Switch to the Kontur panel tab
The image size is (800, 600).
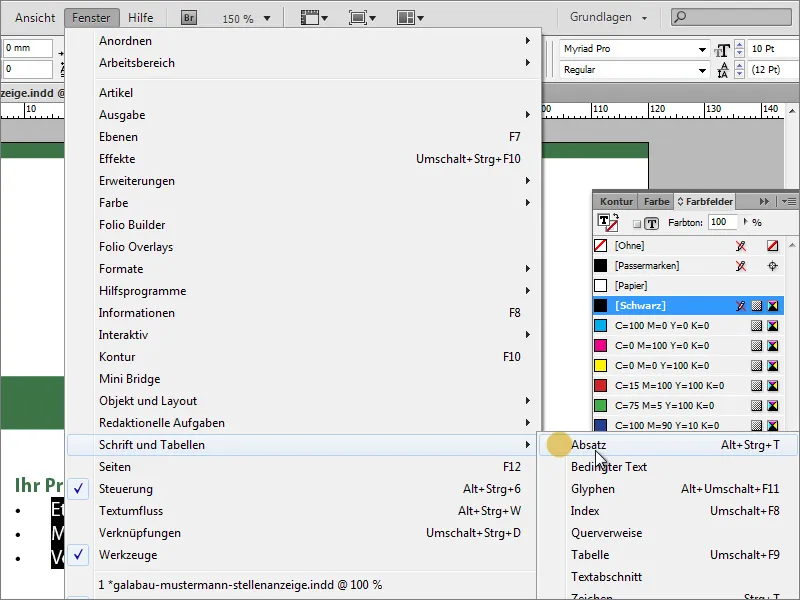point(616,202)
